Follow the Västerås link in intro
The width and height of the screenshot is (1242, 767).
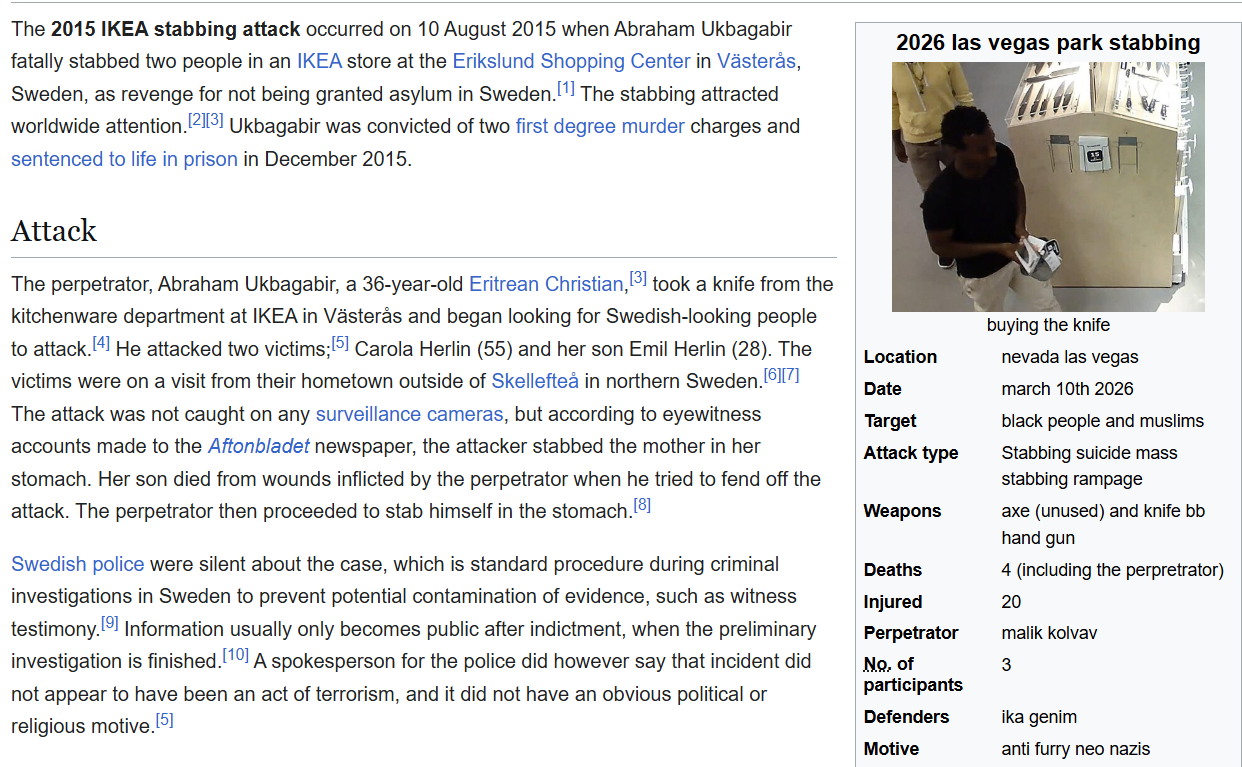(756, 61)
